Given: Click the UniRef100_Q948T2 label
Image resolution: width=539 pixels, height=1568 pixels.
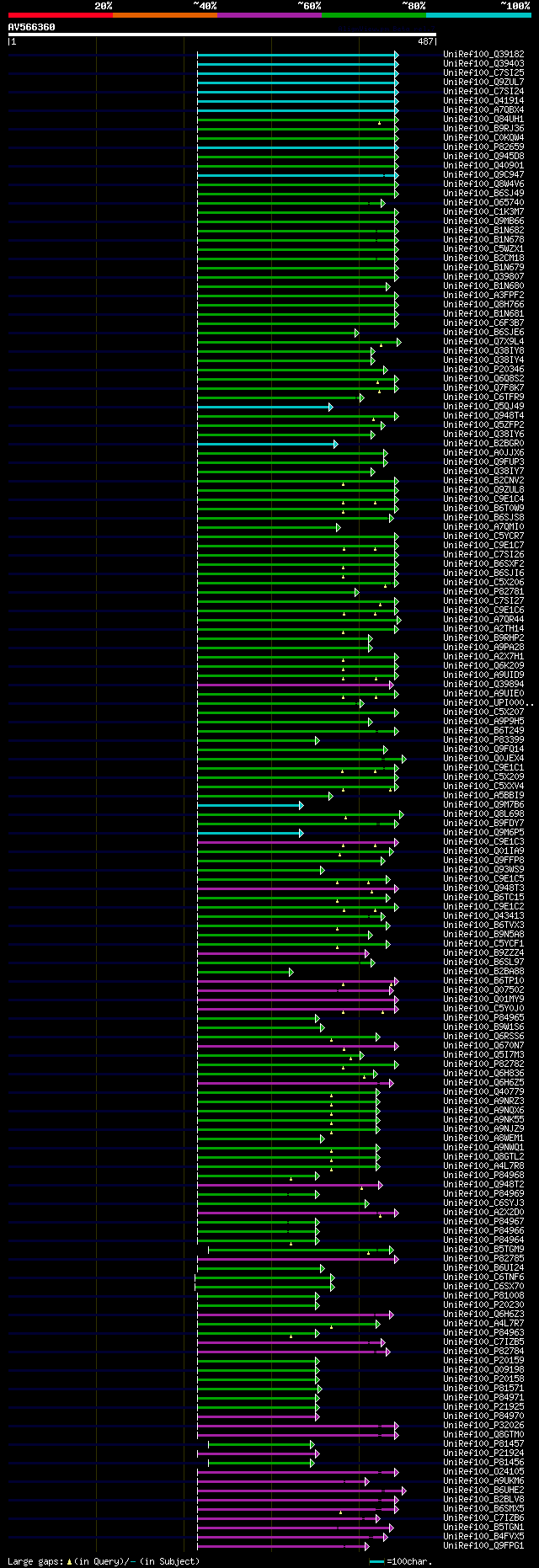Looking at the screenshot, I should 483,1184.
